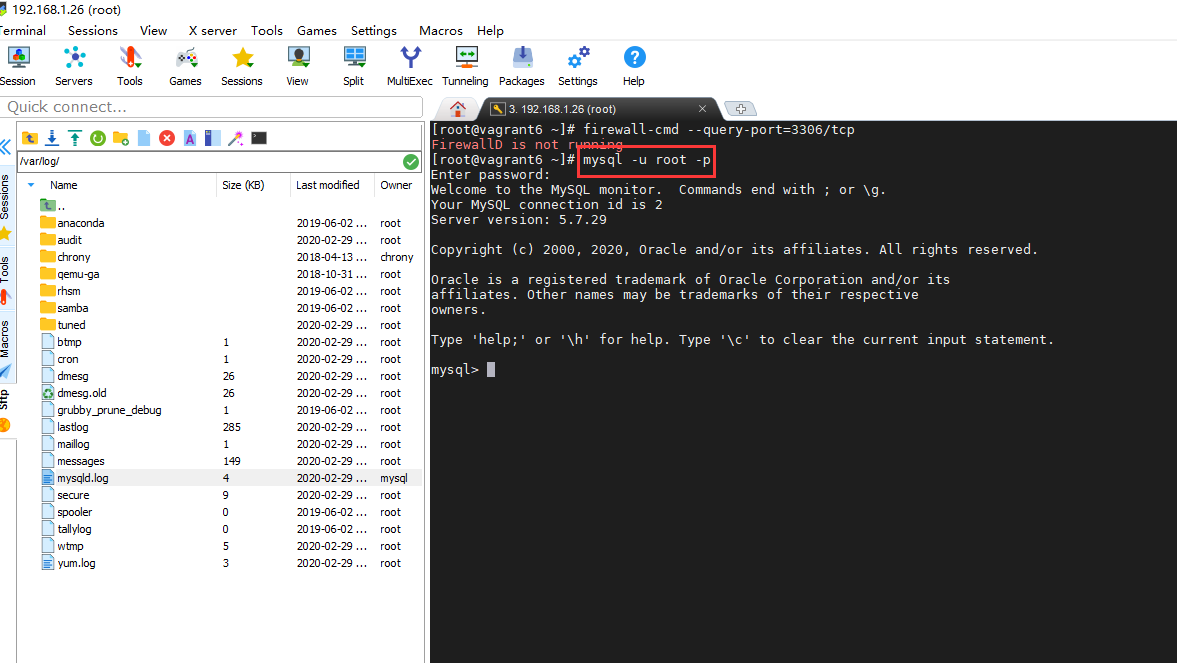
Task: Select the audit folder
Action: coord(69,240)
